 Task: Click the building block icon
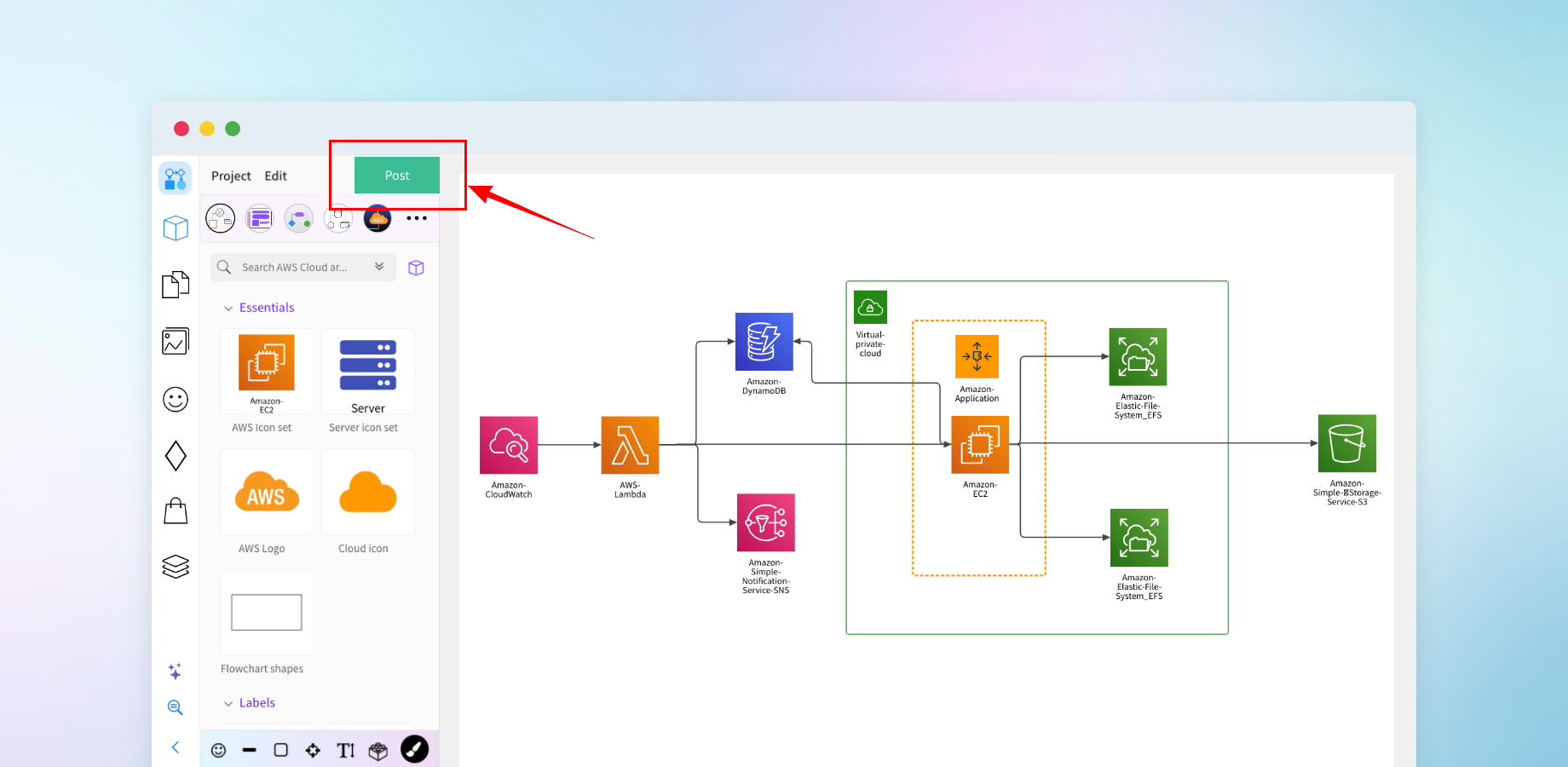[378, 751]
